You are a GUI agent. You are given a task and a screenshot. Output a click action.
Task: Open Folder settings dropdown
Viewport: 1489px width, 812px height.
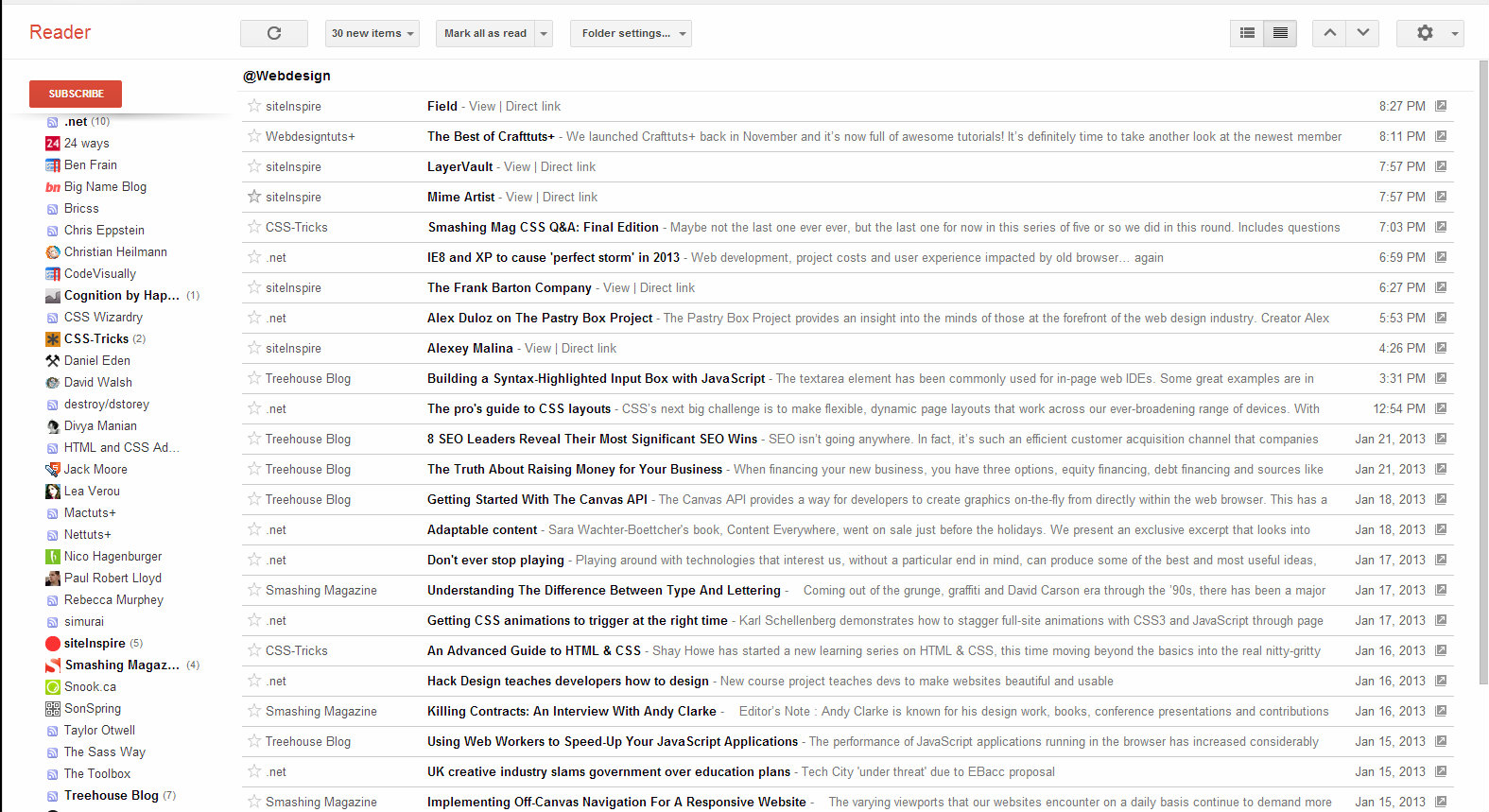click(x=631, y=33)
